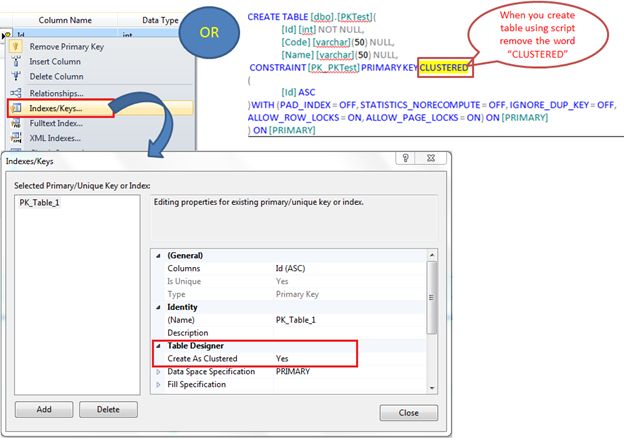Click the help question mark in Indexes/Keys dialog
Viewport: 624px width, 438px height.
pyautogui.click(x=405, y=158)
